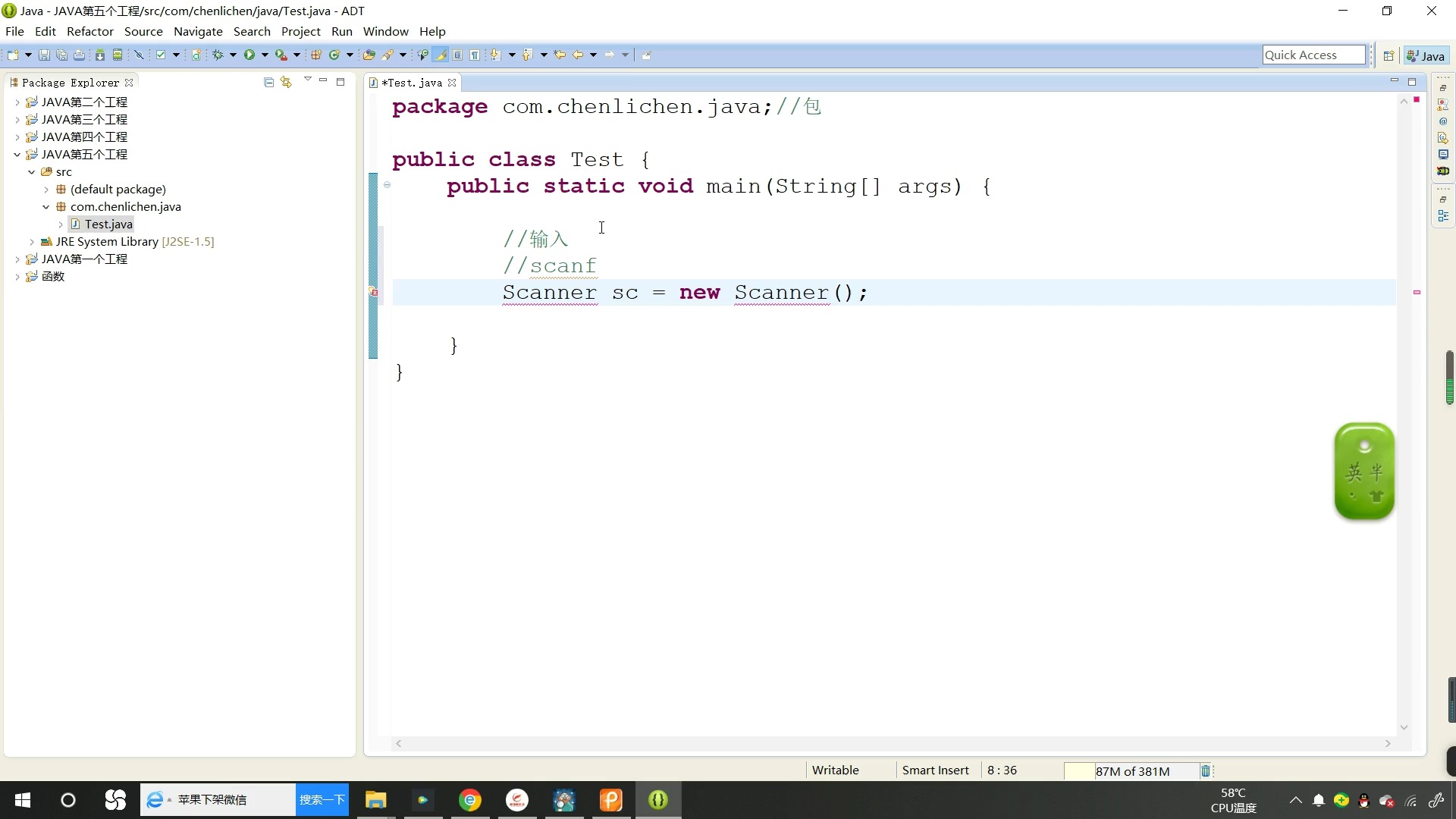
Task: Open the Debug button dropdown arrow
Action: (x=233, y=55)
